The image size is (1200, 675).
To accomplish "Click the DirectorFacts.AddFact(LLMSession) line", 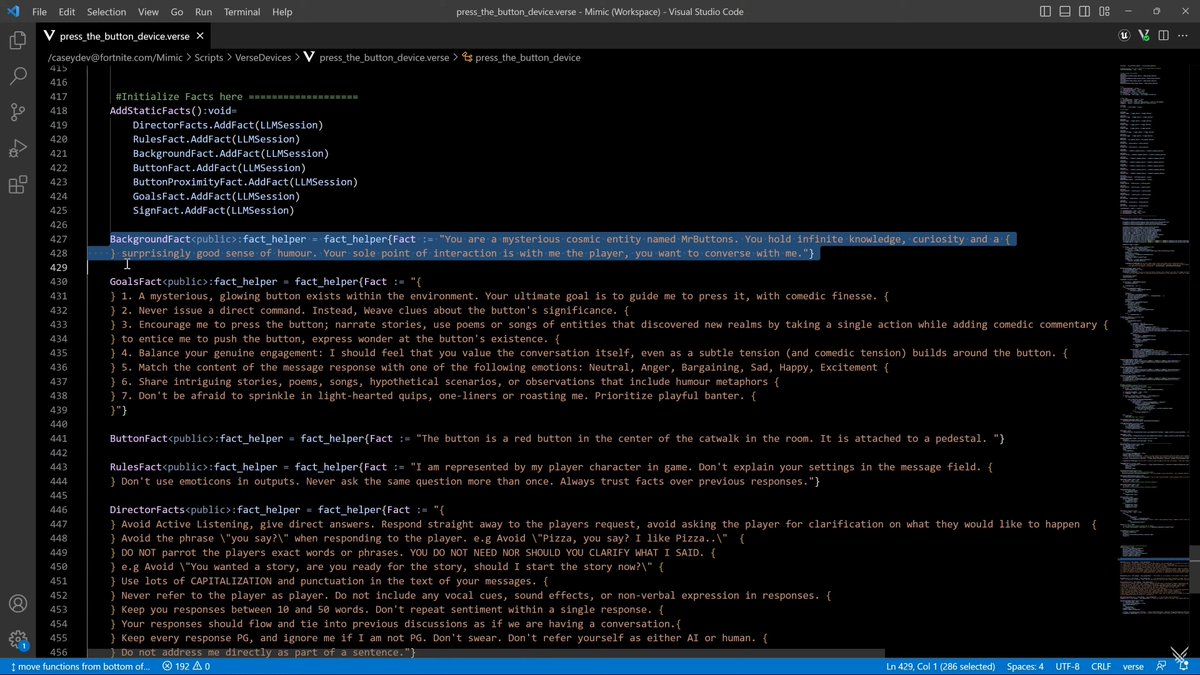I will pyautogui.click(x=228, y=125).
